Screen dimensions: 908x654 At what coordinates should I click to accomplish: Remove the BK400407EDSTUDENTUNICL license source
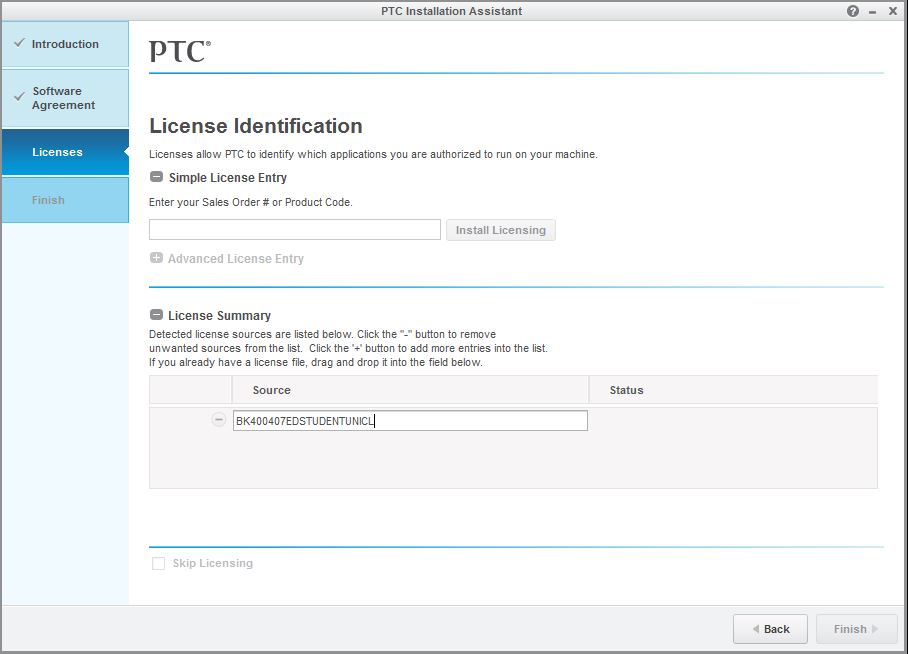coord(218,419)
